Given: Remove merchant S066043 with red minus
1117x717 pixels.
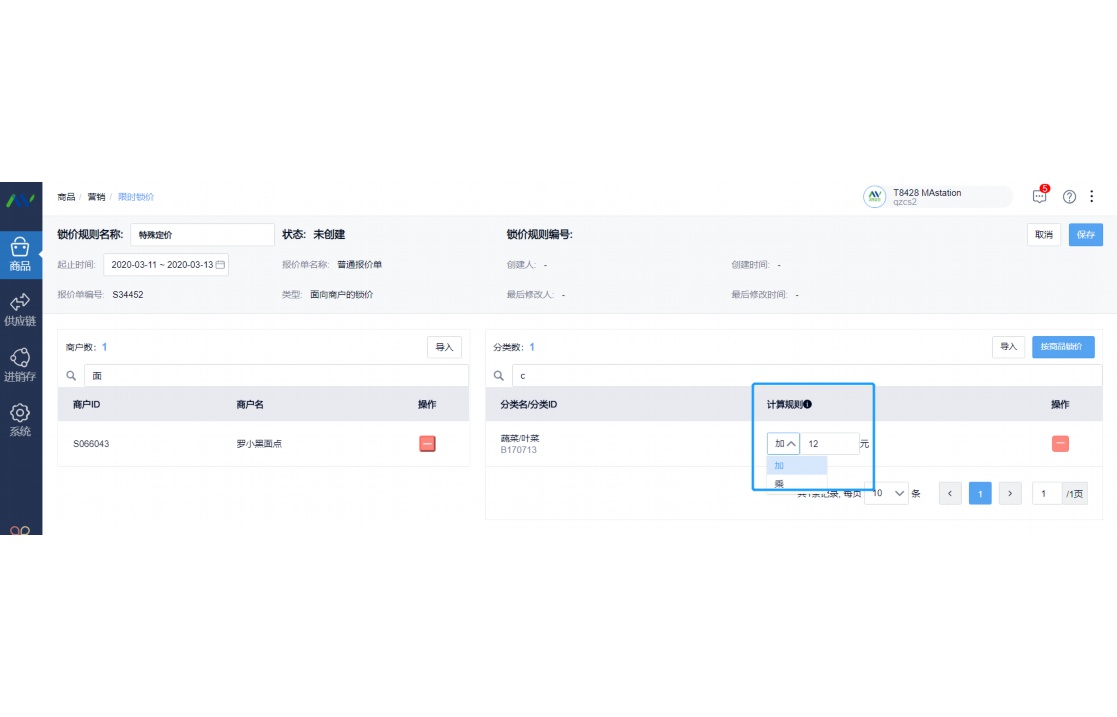Looking at the screenshot, I should [427, 443].
